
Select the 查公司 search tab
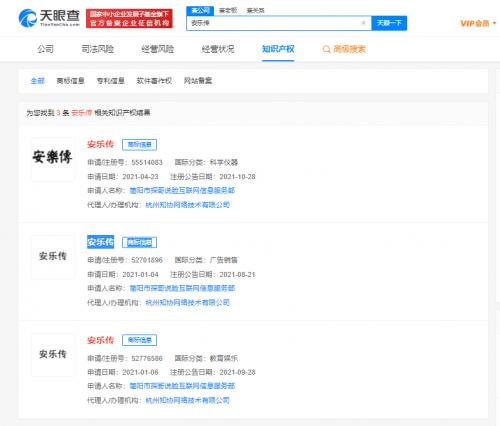(x=200, y=10)
